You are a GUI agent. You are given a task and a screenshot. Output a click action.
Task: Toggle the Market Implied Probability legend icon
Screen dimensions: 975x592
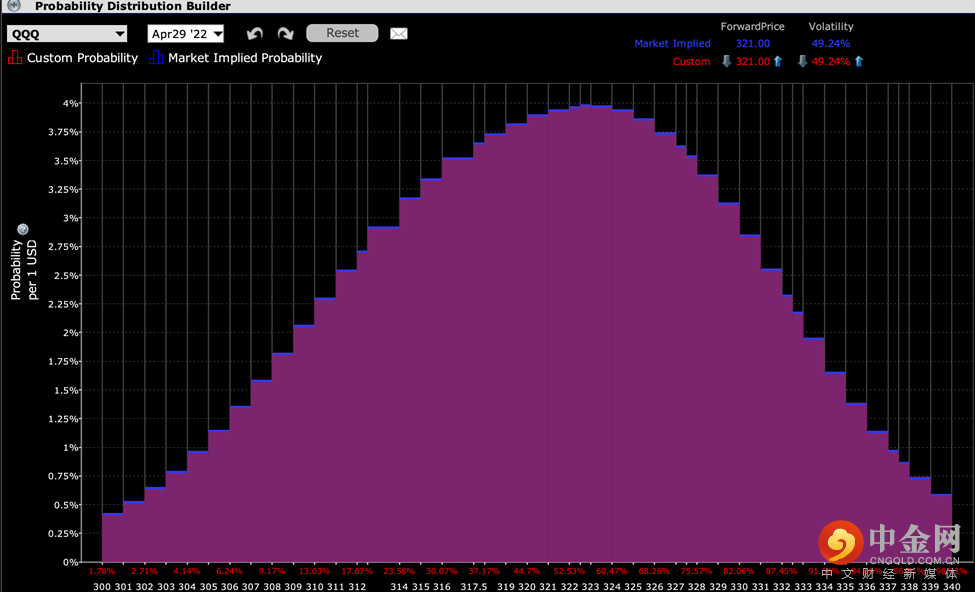tap(155, 58)
